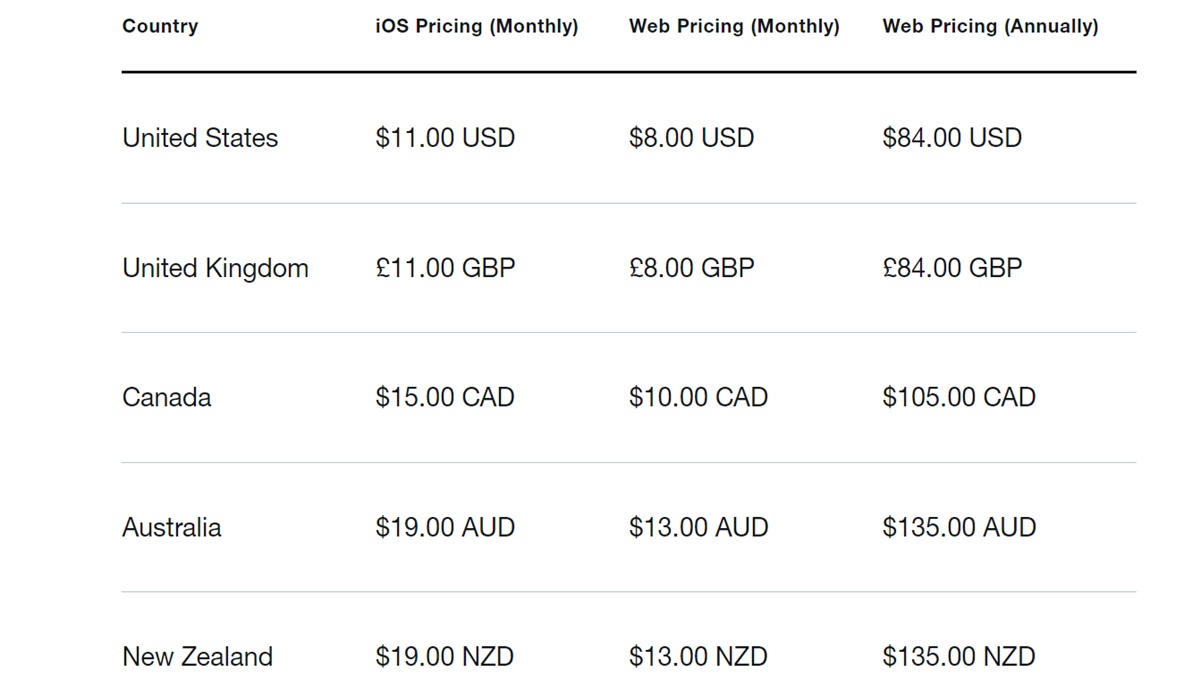Click the Country column header

tap(160, 27)
